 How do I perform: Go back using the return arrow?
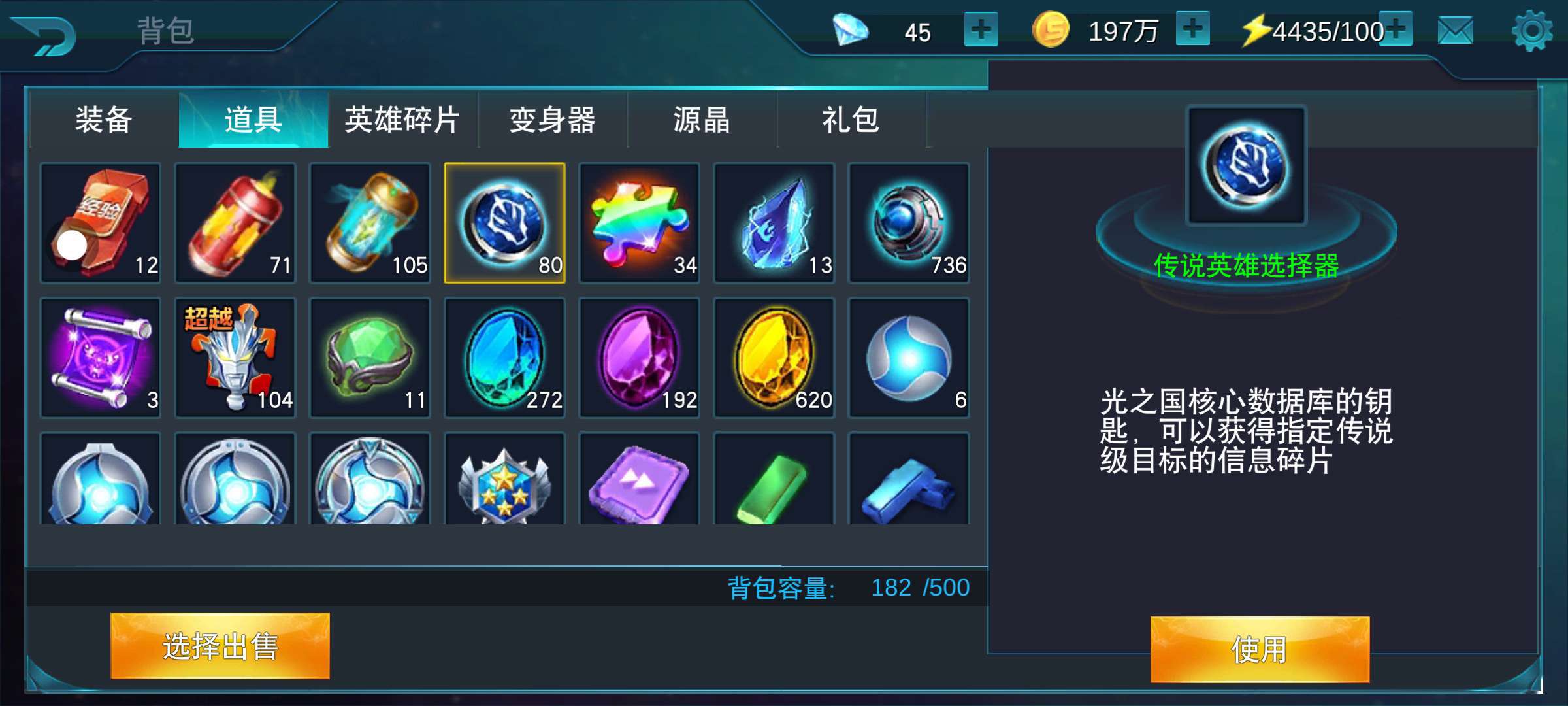point(44,35)
